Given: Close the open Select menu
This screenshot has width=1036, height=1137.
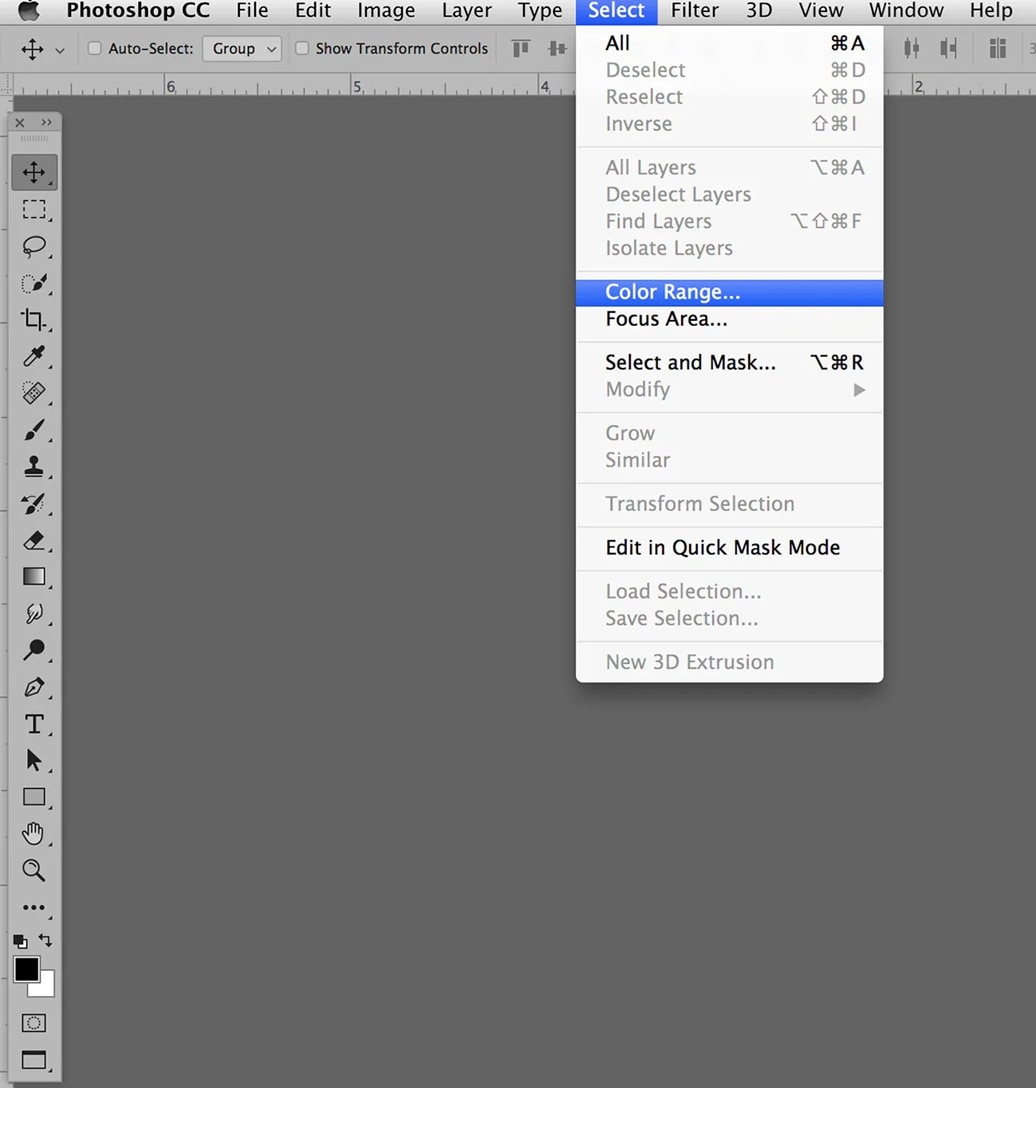Looking at the screenshot, I should coord(616,10).
